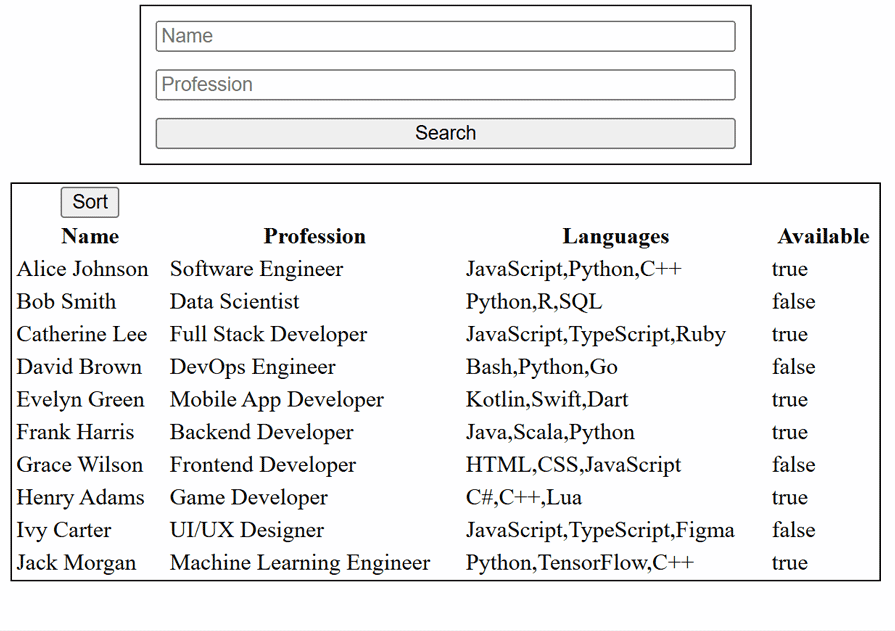
Task: Select the Game Developer cell
Action: click(249, 497)
